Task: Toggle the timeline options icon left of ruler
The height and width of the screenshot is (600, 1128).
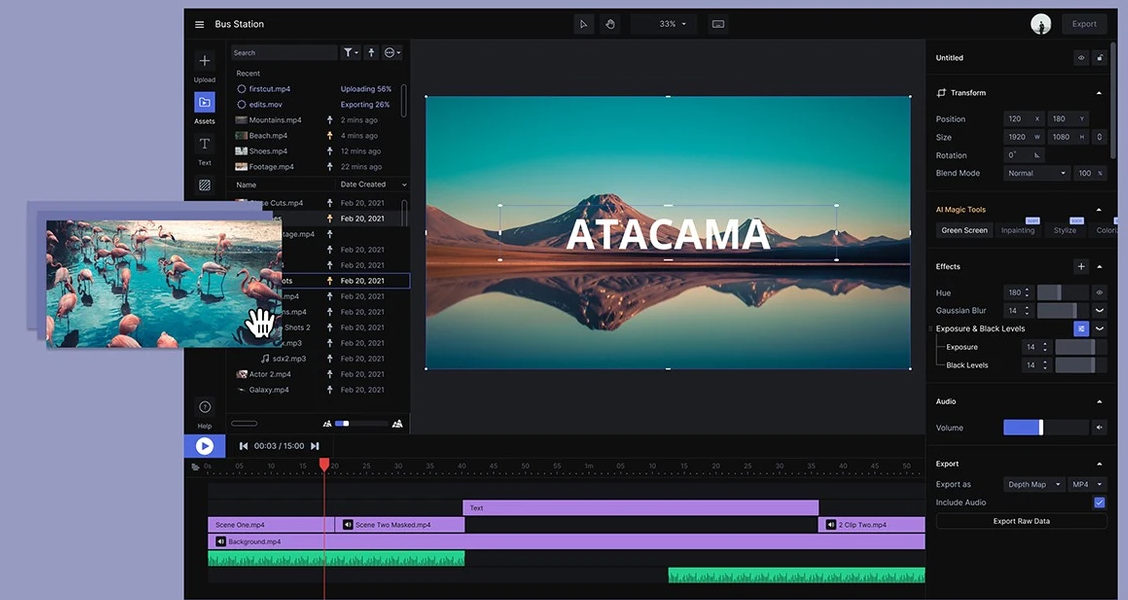Action: pyautogui.click(x=195, y=467)
